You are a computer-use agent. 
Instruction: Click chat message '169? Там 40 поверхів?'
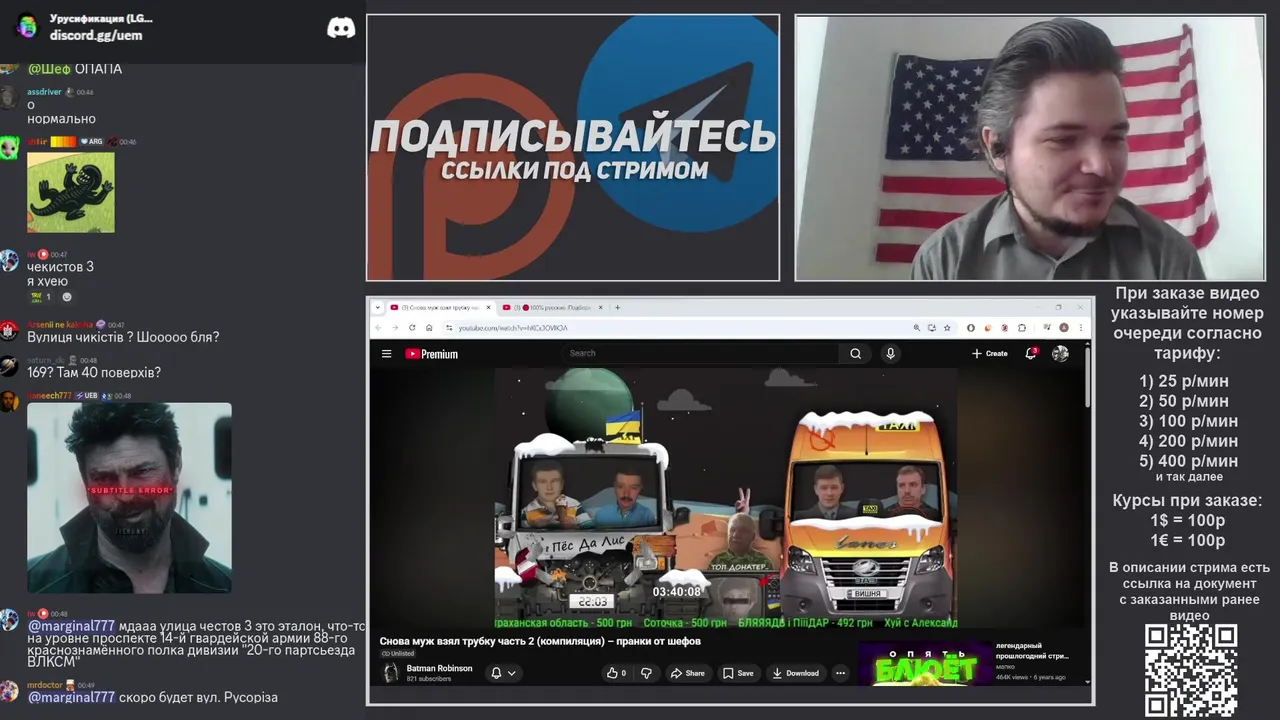[94, 372]
